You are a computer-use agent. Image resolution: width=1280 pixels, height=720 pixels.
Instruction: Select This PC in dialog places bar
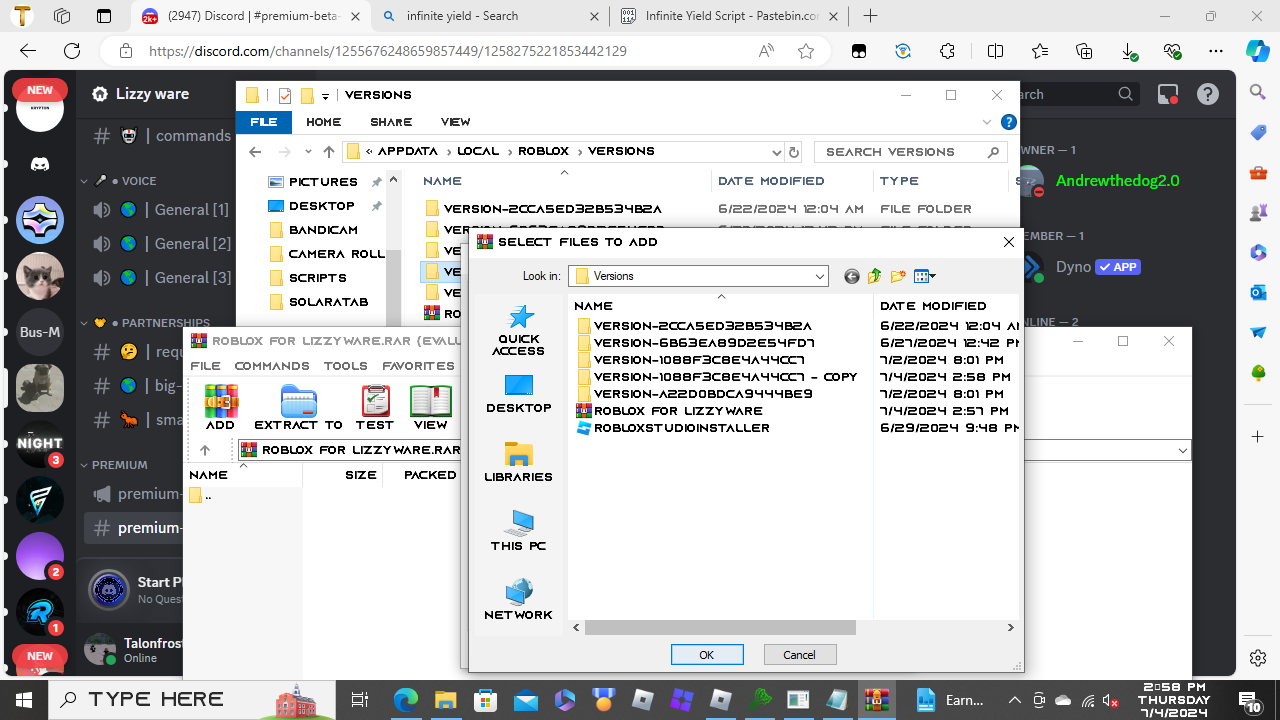pos(518,531)
